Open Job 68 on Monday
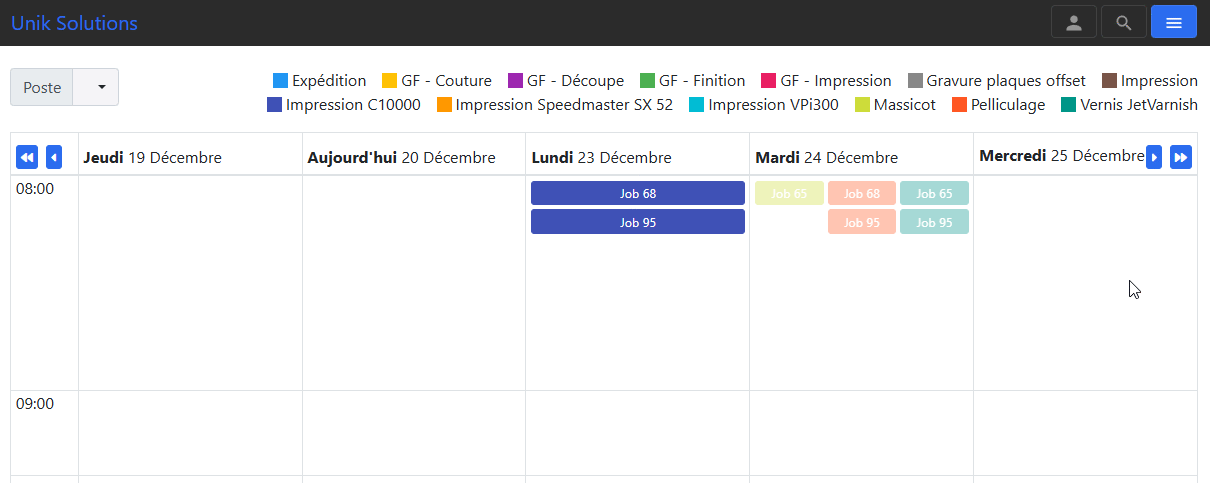The image size is (1210, 483). [637, 193]
